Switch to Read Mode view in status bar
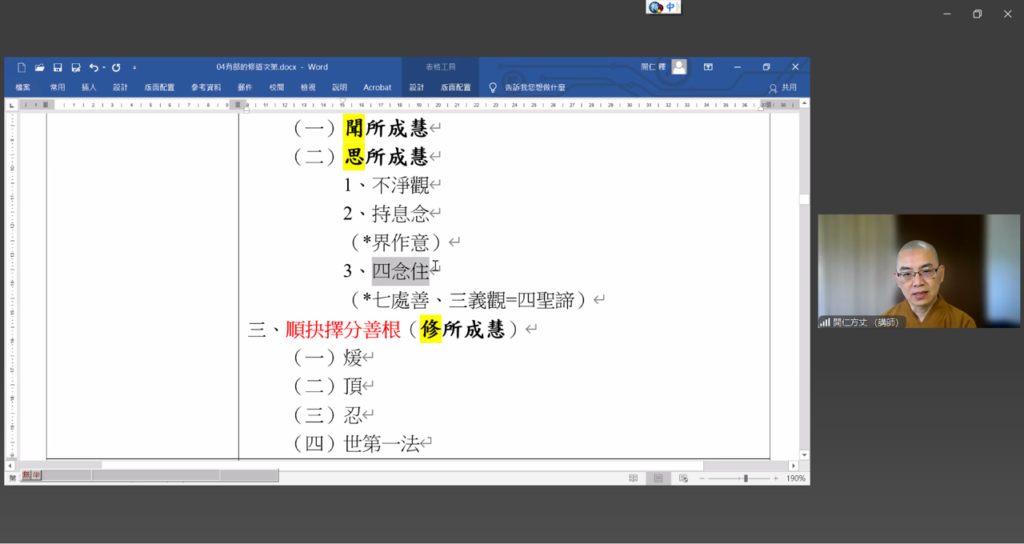Screen dimensions: 1024x544 click(633, 479)
